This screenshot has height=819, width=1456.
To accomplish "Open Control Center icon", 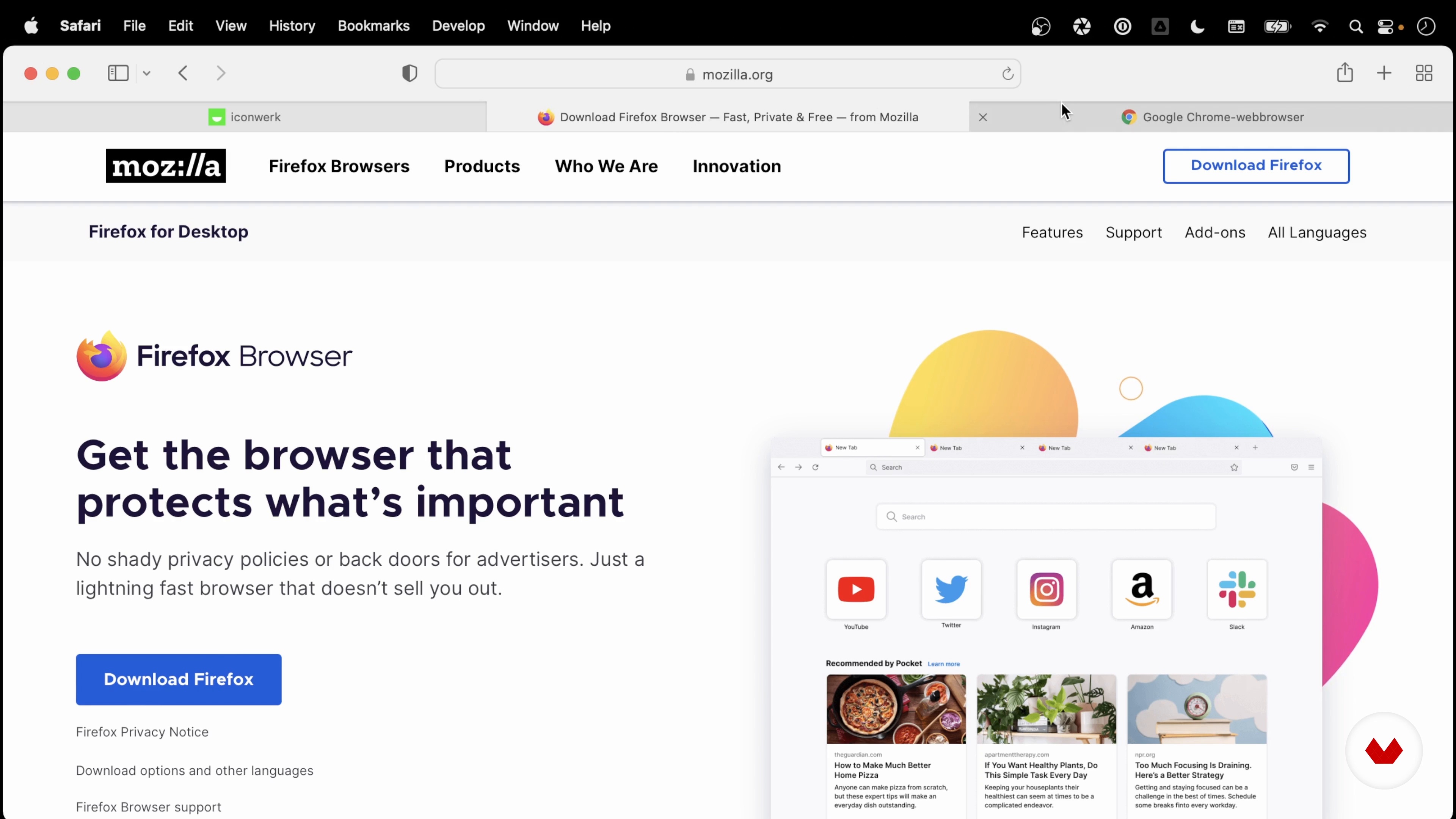I will (1386, 26).
